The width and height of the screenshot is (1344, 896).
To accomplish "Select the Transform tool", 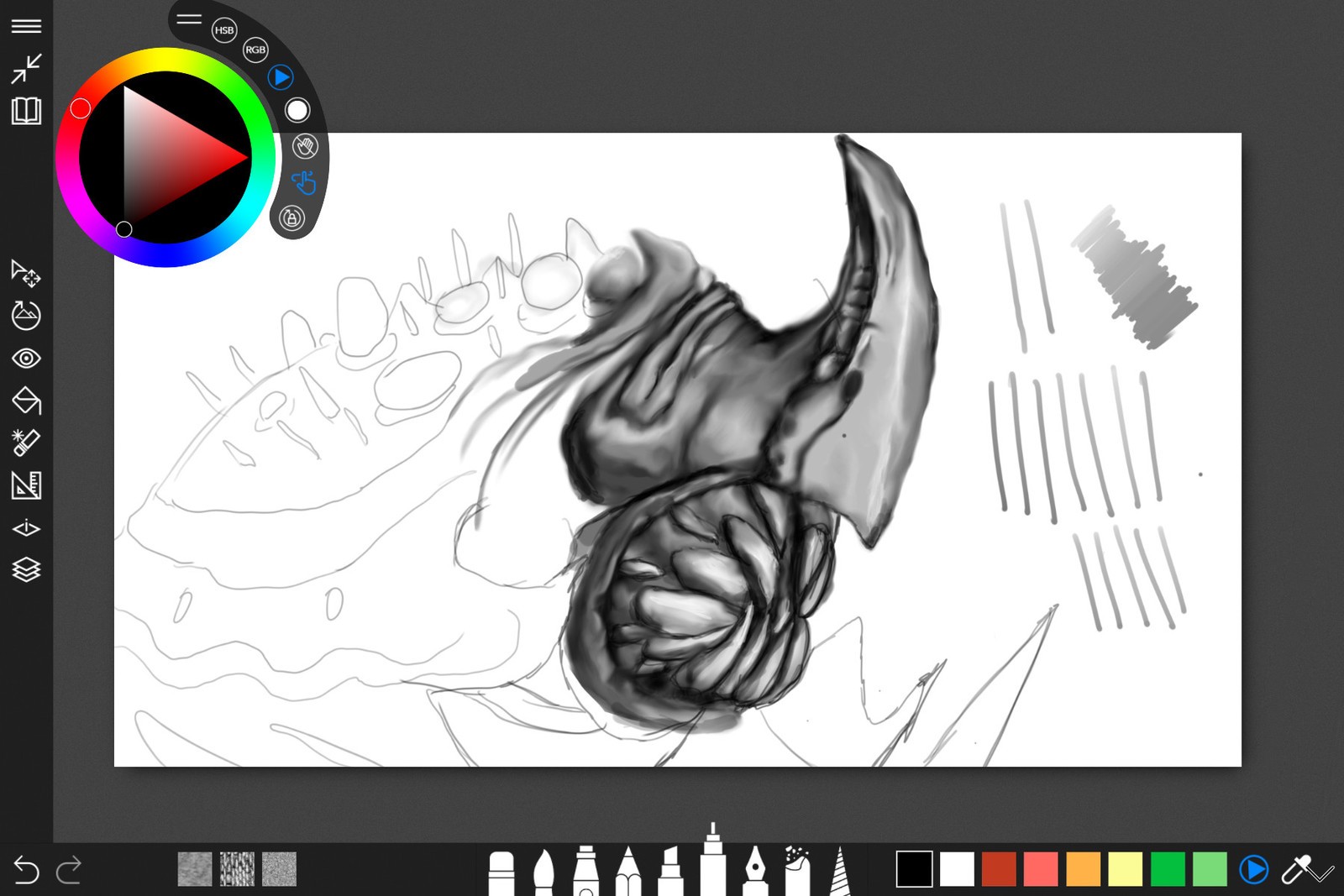I will (28, 275).
